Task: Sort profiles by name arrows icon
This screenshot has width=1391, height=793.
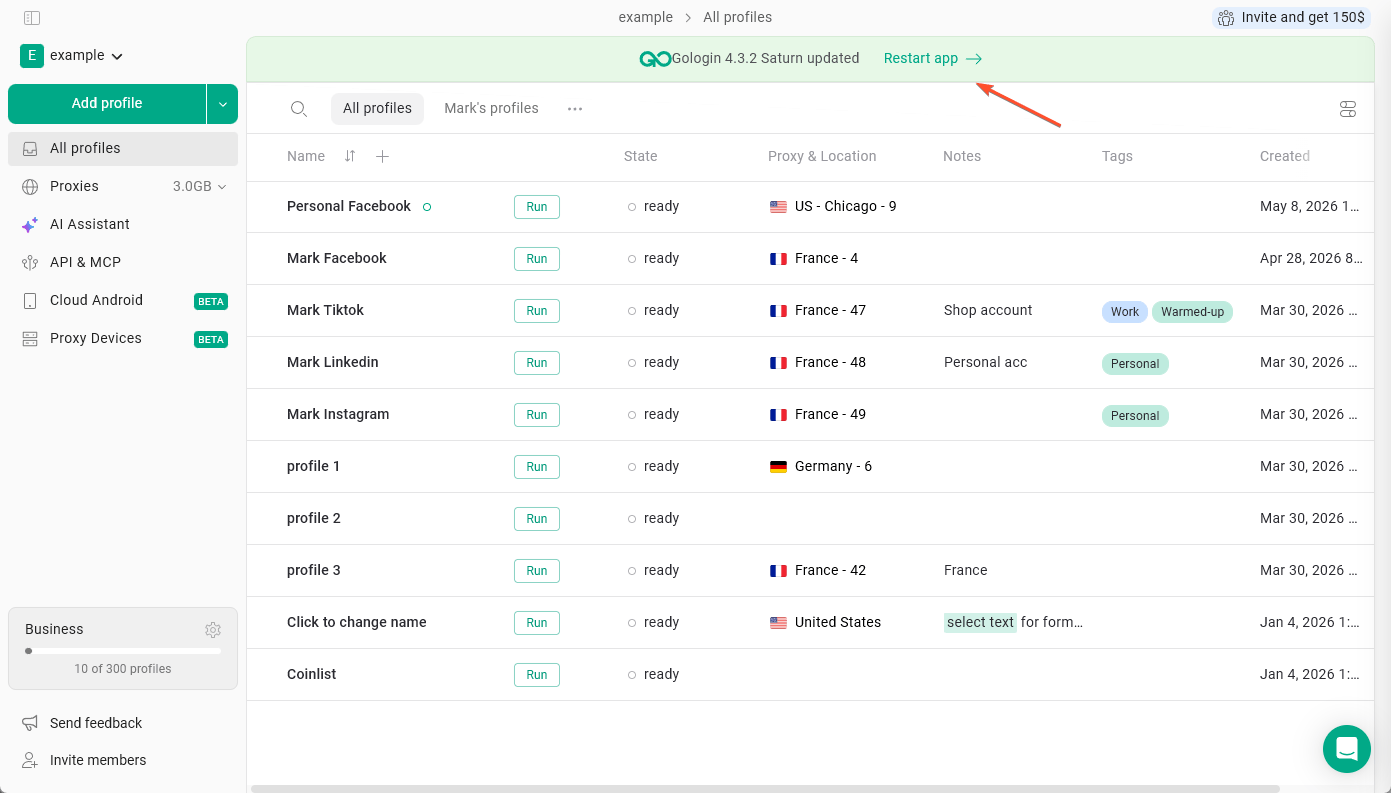Action: (x=350, y=156)
